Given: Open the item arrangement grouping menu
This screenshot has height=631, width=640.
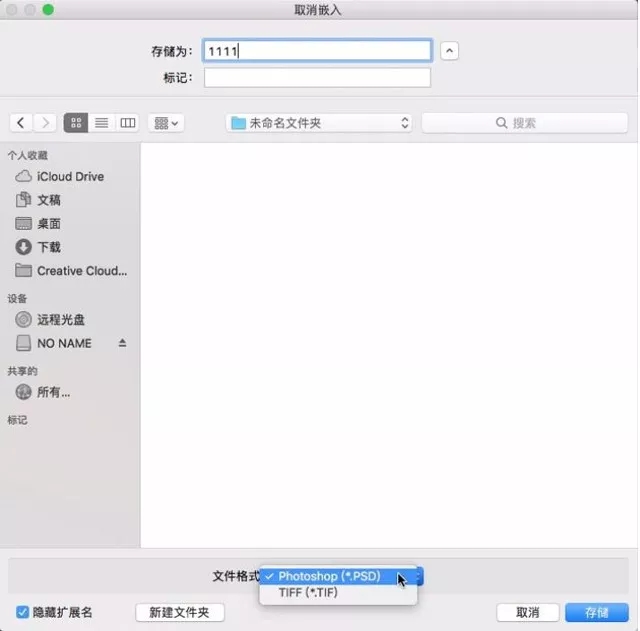Looking at the screenshot, I should pyautogui.click(x=166, y=123).
